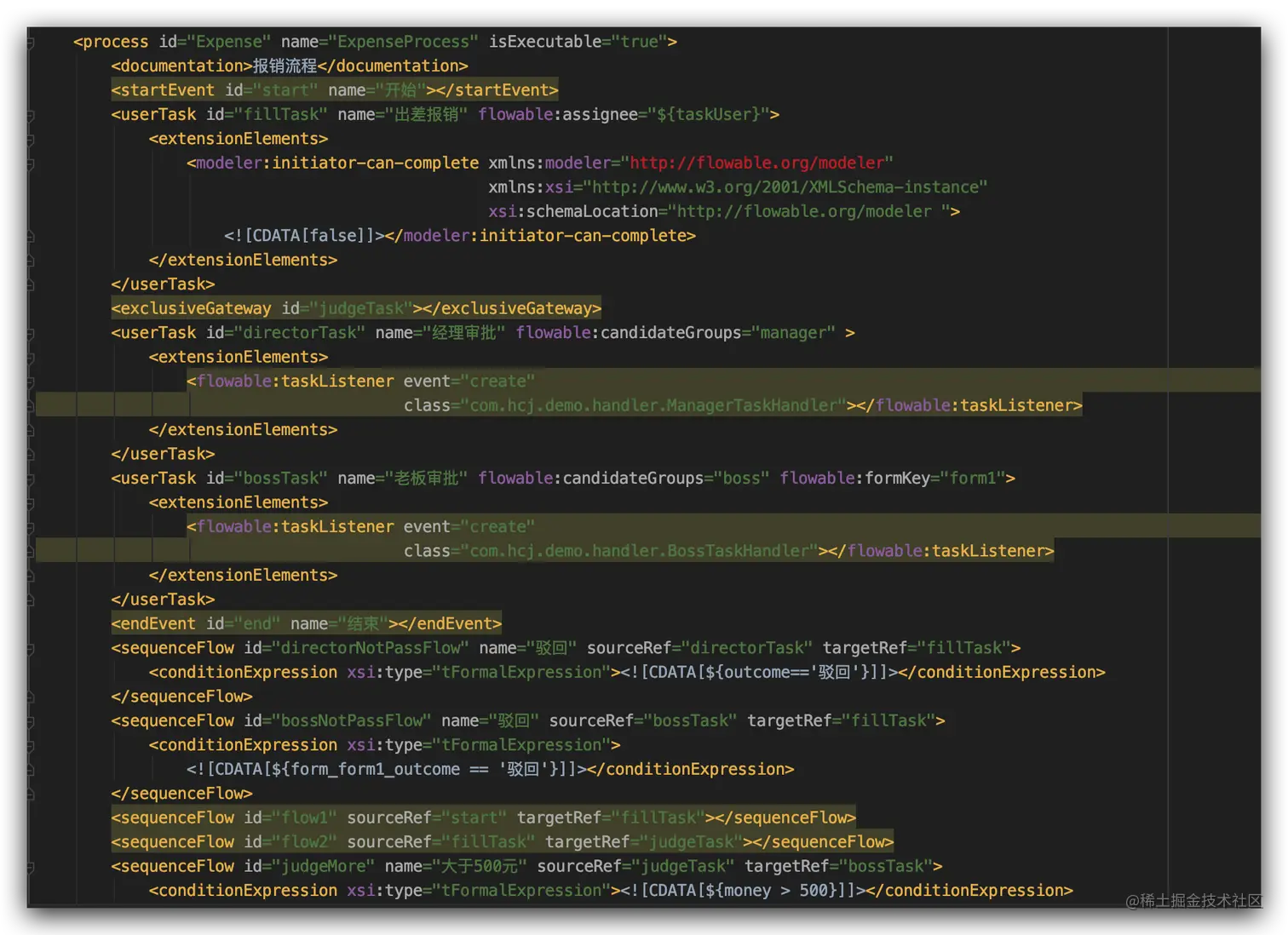Viewport: 1288px width, 935px height.
Task: Click the endEvent name value 结束
Action: pyautogui.click(x=363, y=624)
